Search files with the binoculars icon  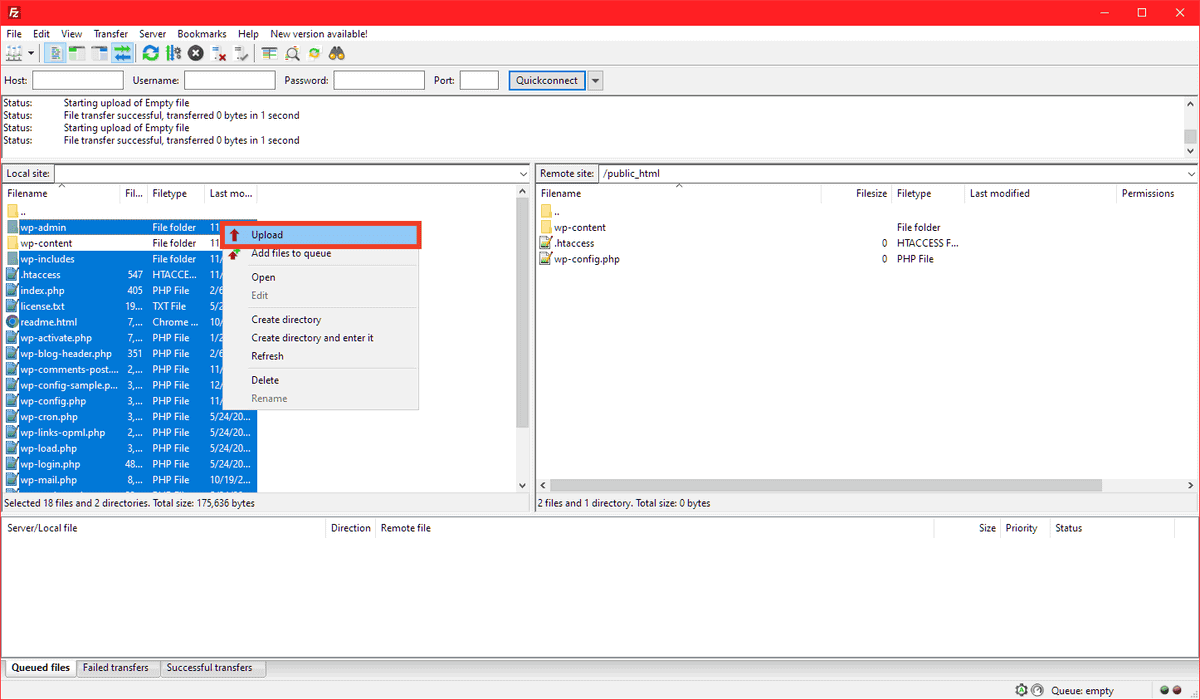(337, 53)
